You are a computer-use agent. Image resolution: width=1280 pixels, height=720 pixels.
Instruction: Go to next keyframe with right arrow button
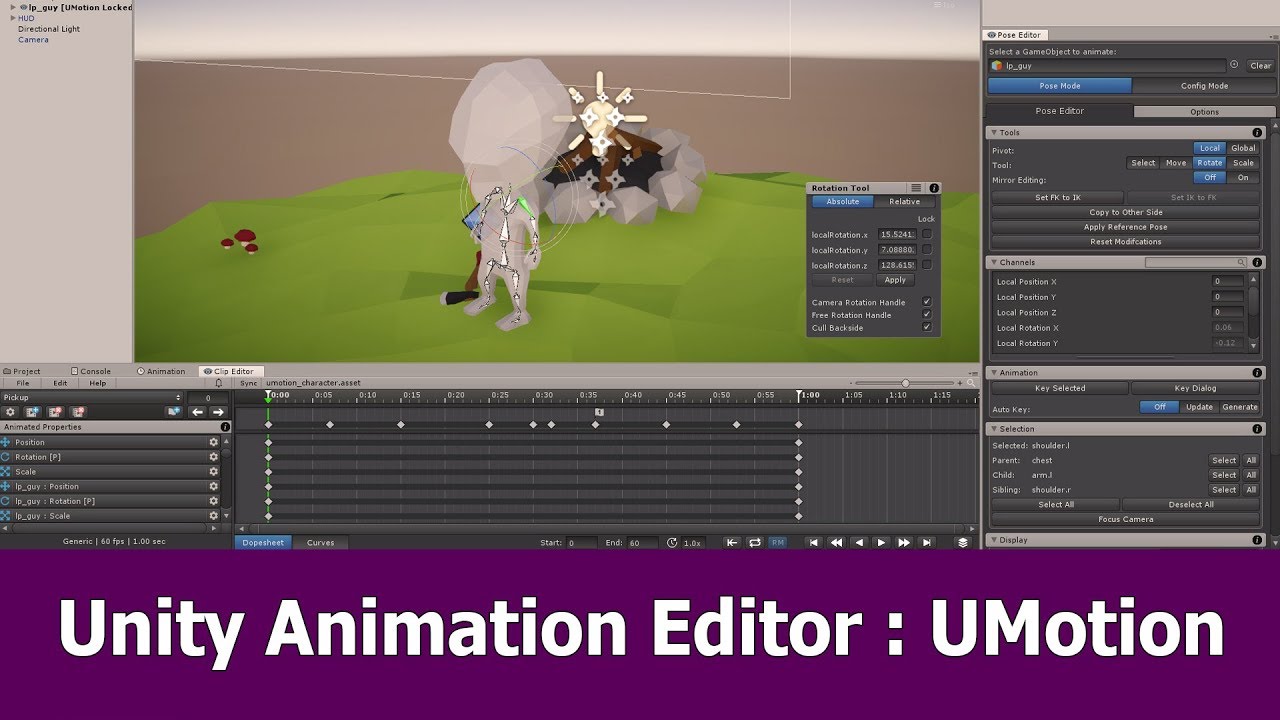click(x=218, y=412)
